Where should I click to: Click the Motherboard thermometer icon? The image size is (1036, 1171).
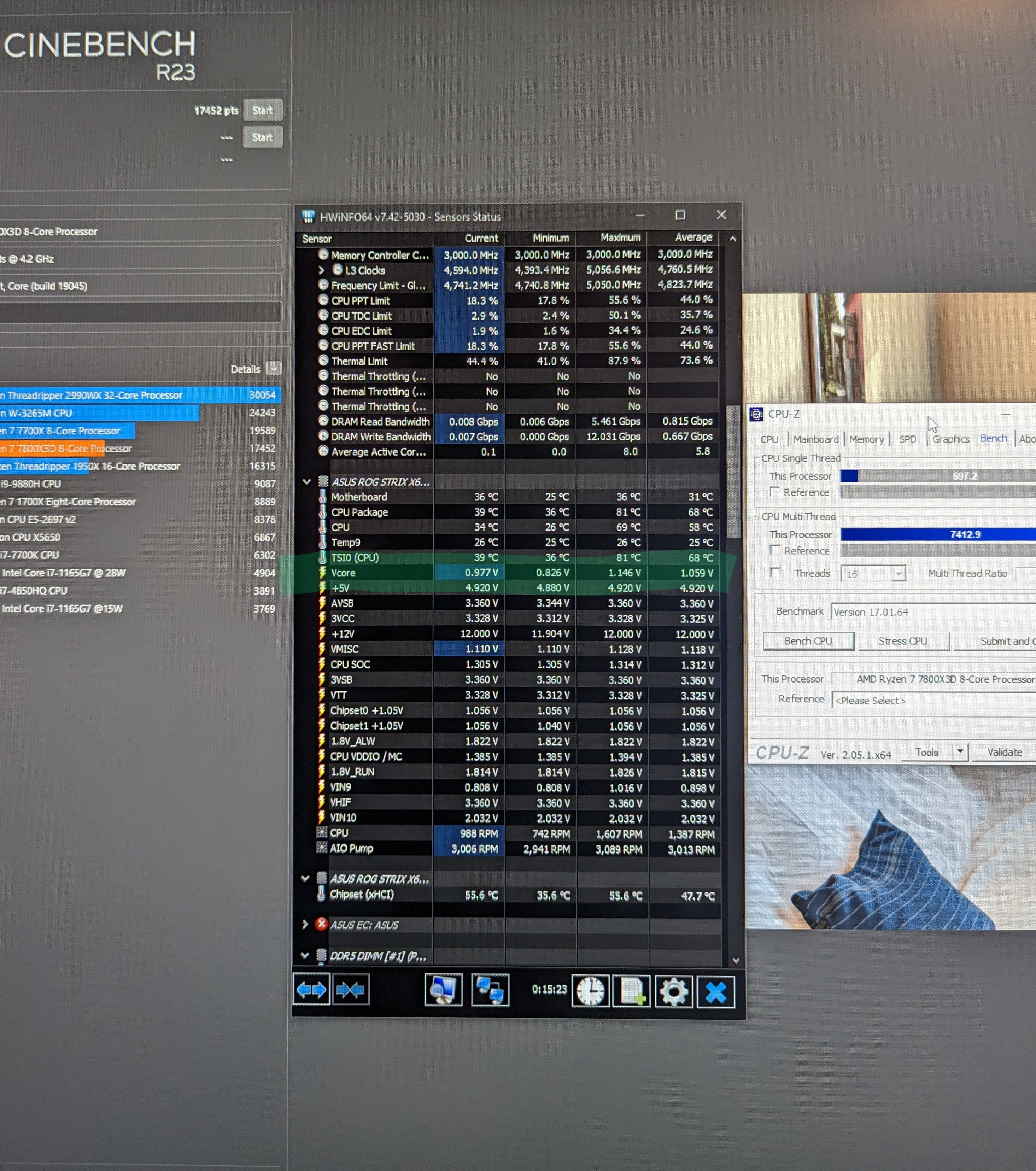click(323, 496)
